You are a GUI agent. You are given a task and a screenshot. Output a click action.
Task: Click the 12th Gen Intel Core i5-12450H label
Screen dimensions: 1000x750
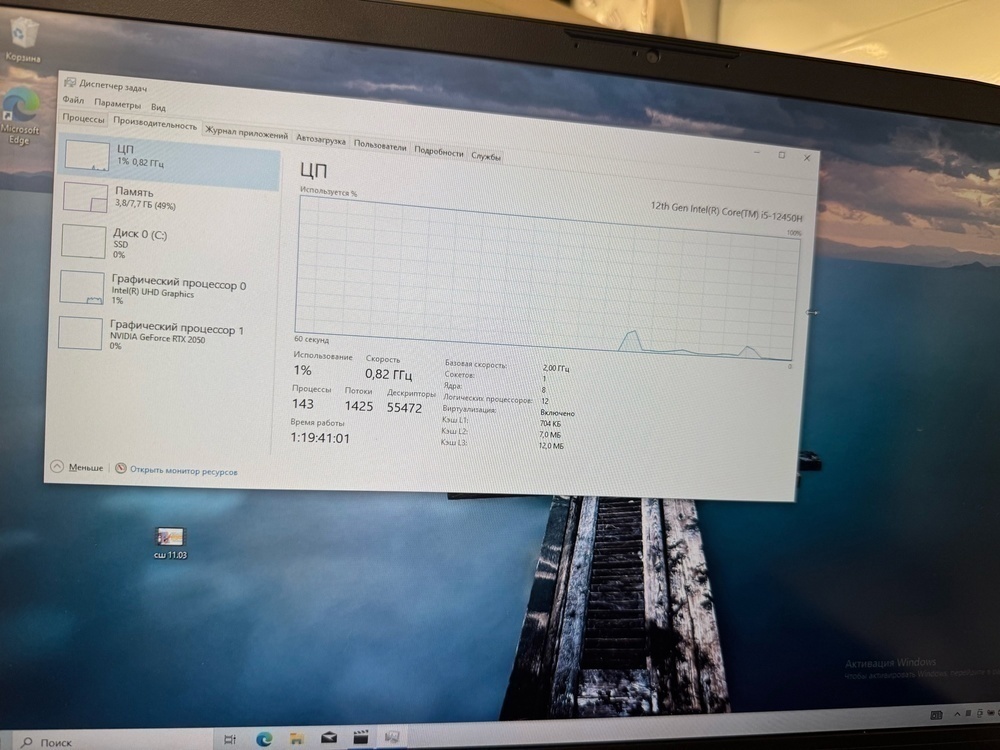(726, 211)
